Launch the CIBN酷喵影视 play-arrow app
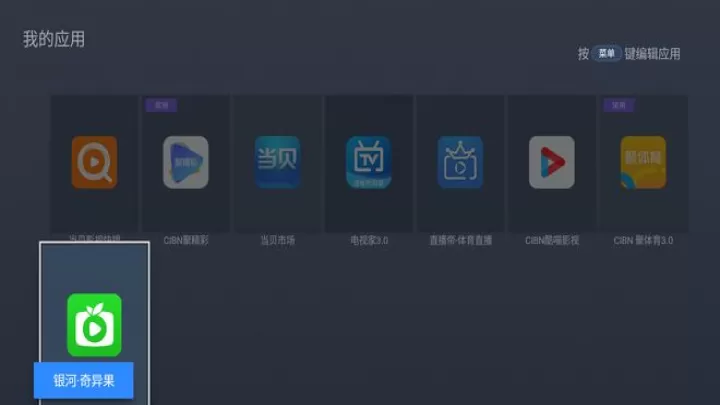 click(551, 162)
